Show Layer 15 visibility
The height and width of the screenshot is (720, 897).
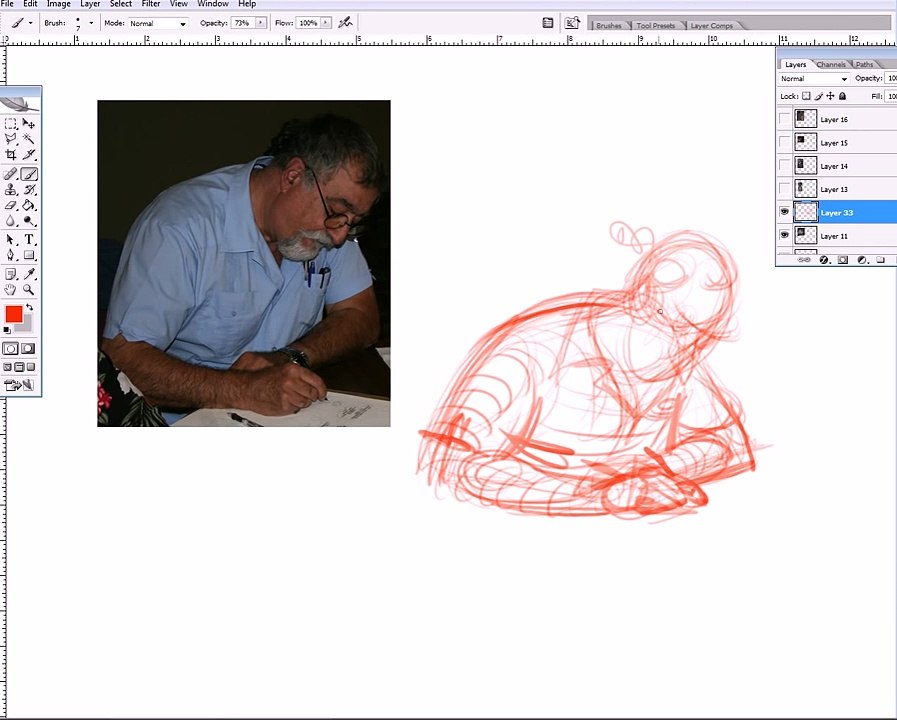pos(784,142)
